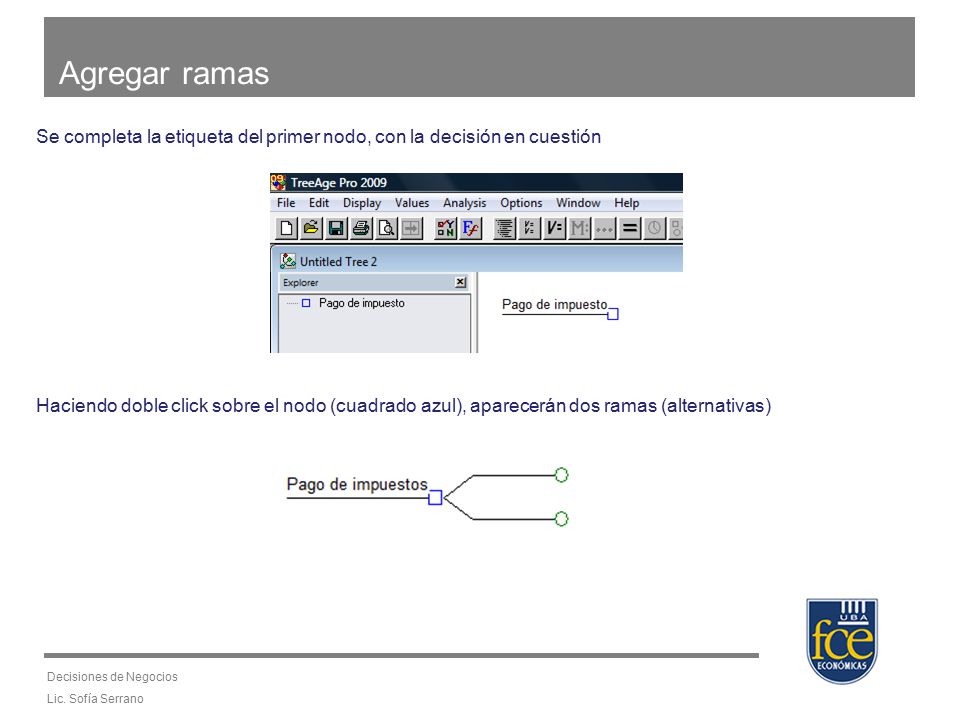Click the single V= define variable icon

554,228
